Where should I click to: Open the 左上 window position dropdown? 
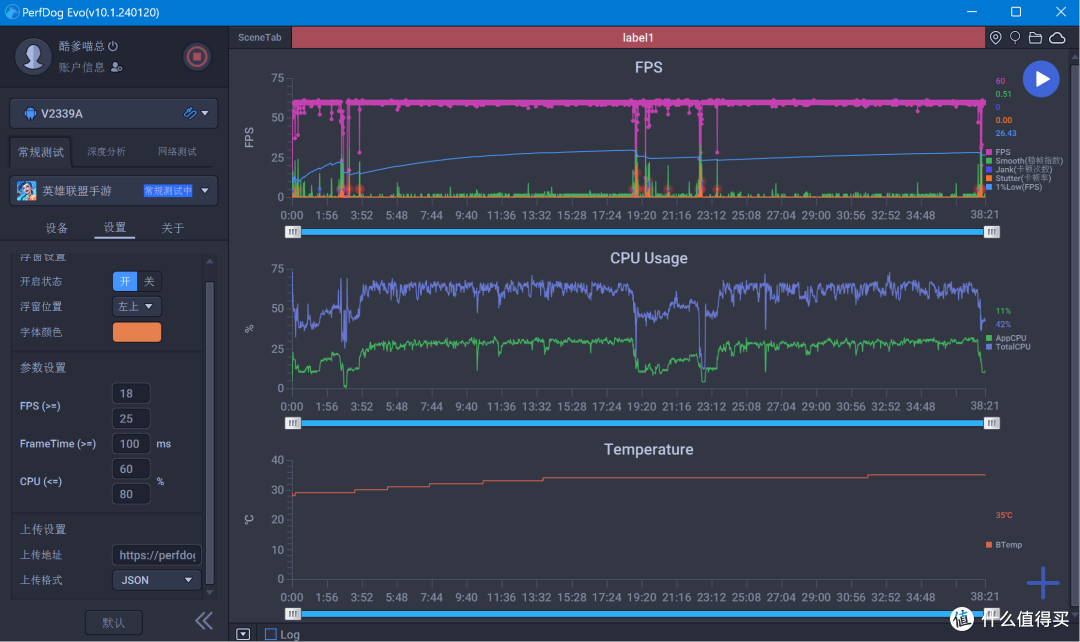coord(136,306)
